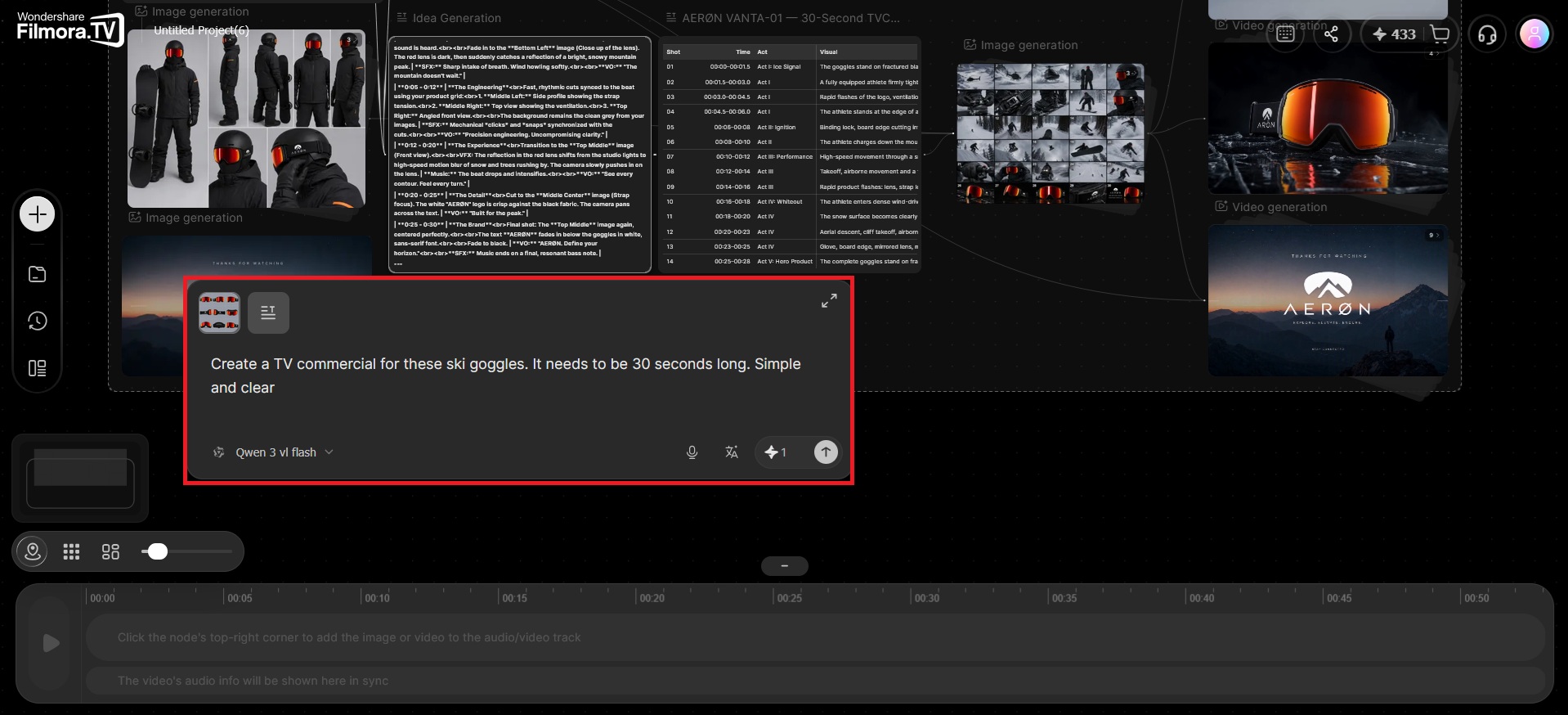Click the locate position map-pin icon
The image size is (1568, 715).
(33, 551)
